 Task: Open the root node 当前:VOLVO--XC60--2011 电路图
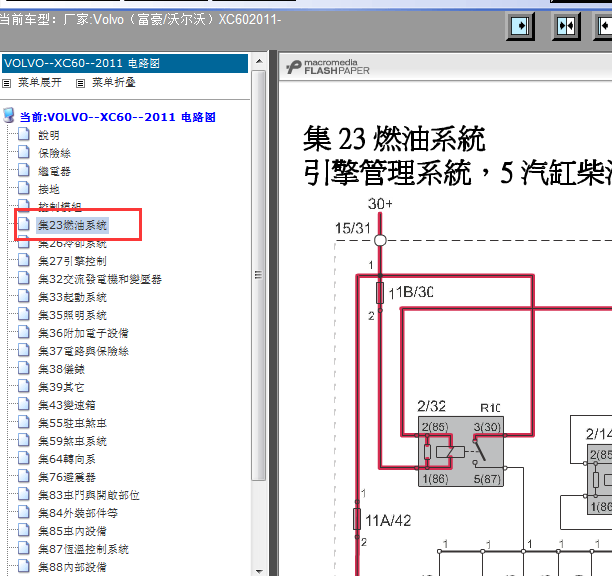point(117,117)
